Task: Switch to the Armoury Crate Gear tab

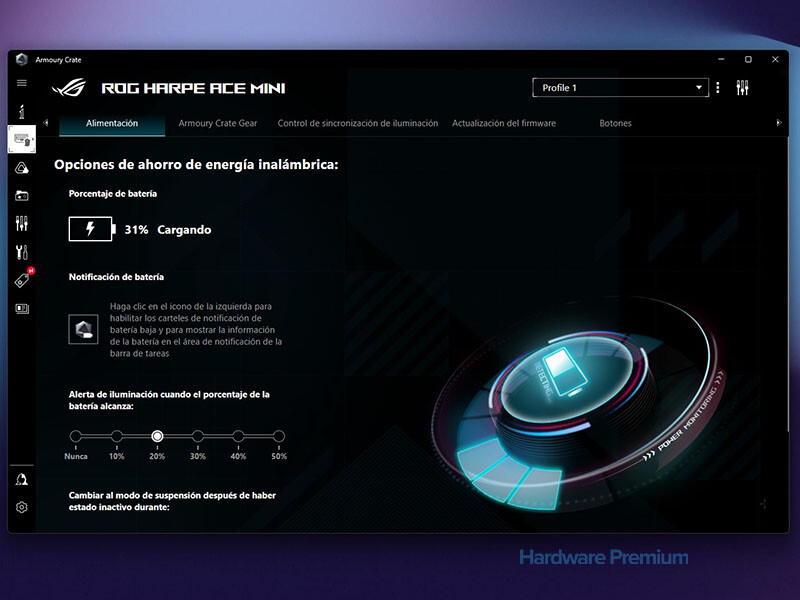Action: click(x=218, y=123)
